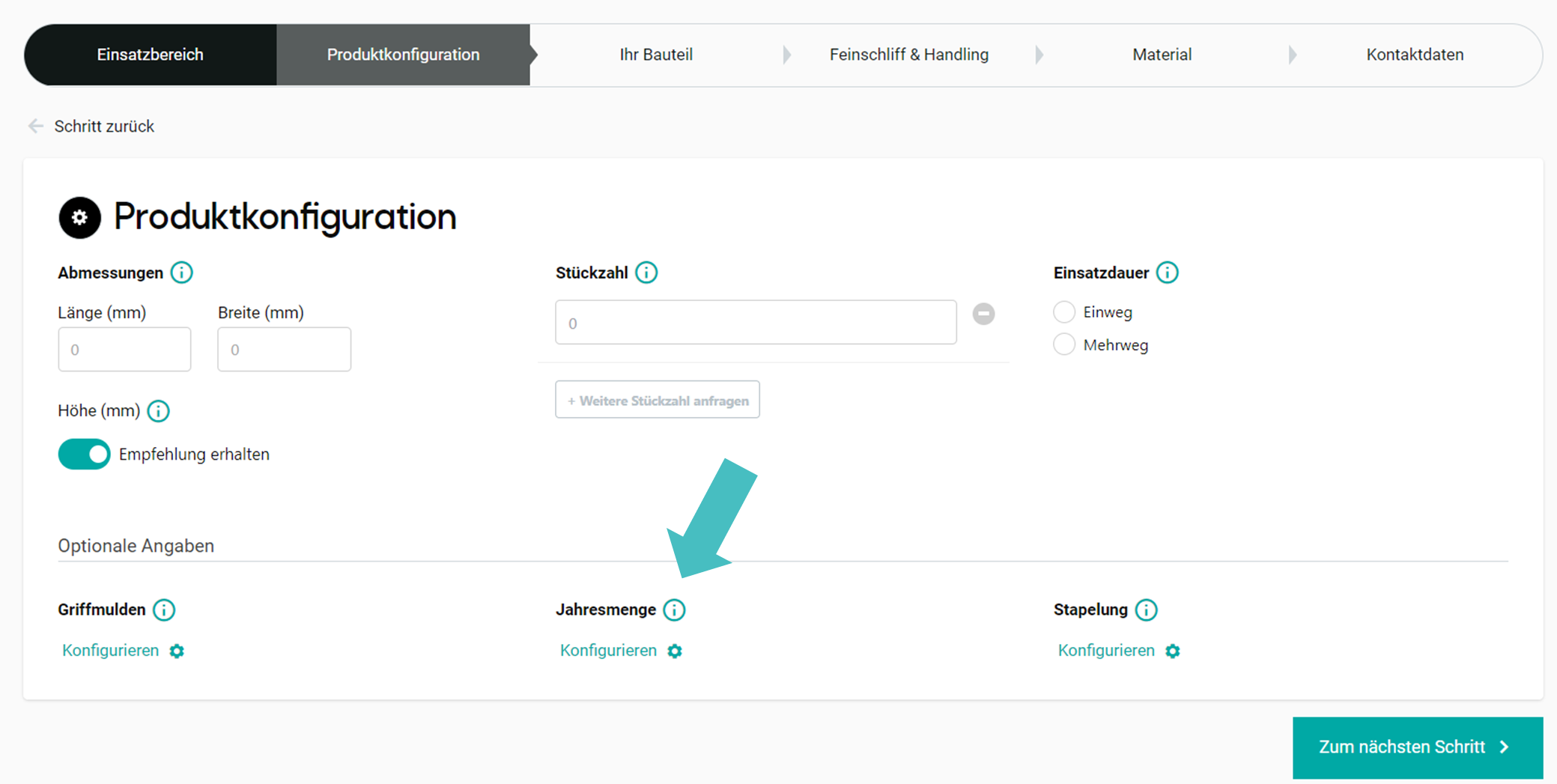The height and width of the screenshot is (784, 1557).
Task: Click the Höhe (mm) info icon
Action: tap(158, 411)
